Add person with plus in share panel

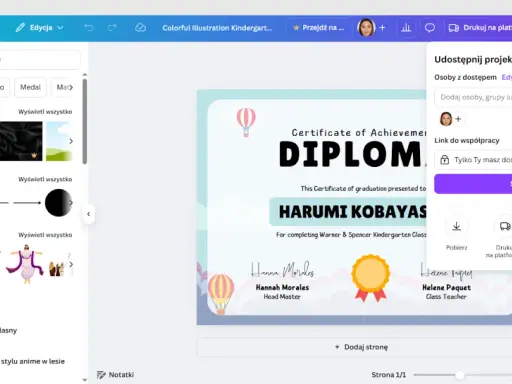tap(458, 119)
